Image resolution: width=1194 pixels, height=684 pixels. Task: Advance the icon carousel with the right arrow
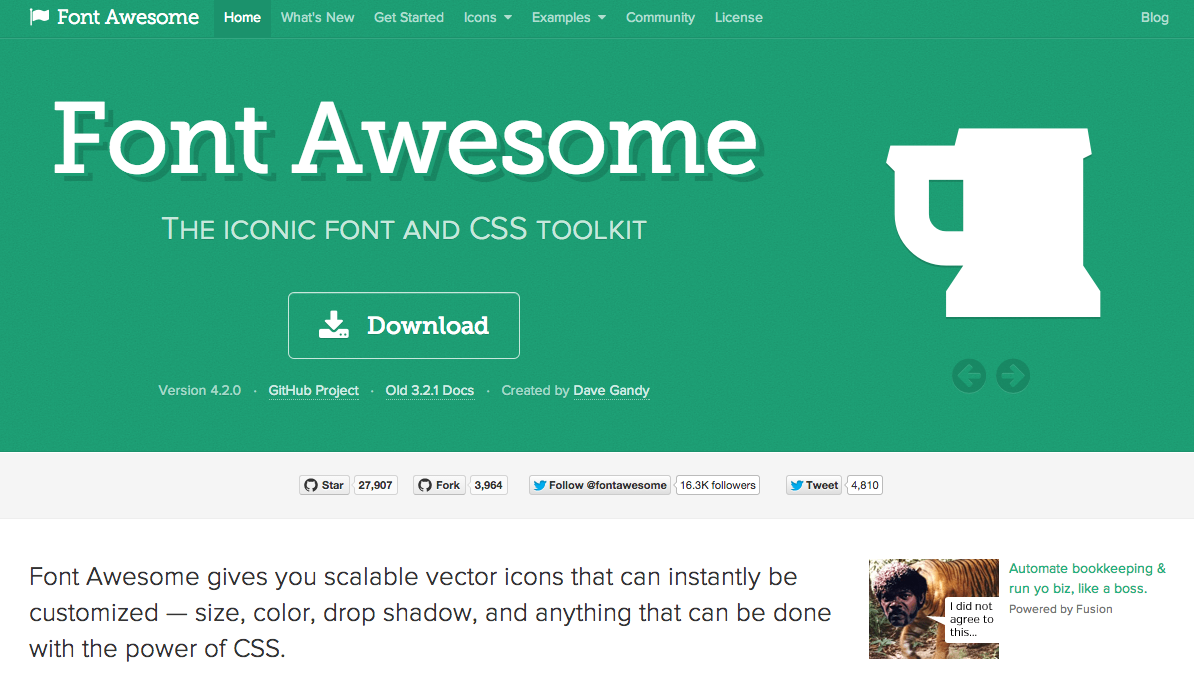tap(1012, 375)
